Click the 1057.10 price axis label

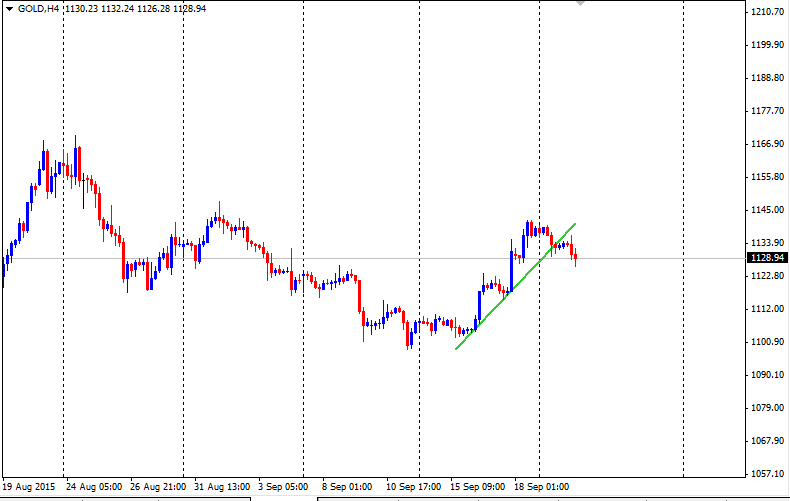767,474
